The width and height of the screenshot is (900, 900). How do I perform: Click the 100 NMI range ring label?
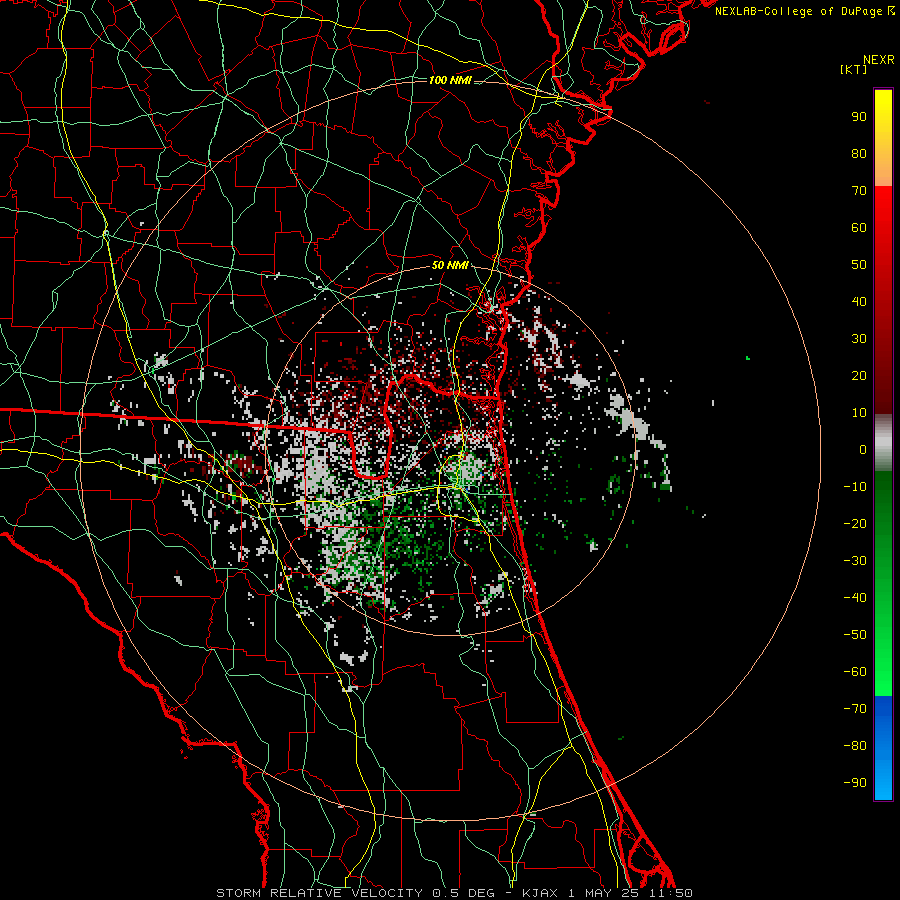(449, 80)
